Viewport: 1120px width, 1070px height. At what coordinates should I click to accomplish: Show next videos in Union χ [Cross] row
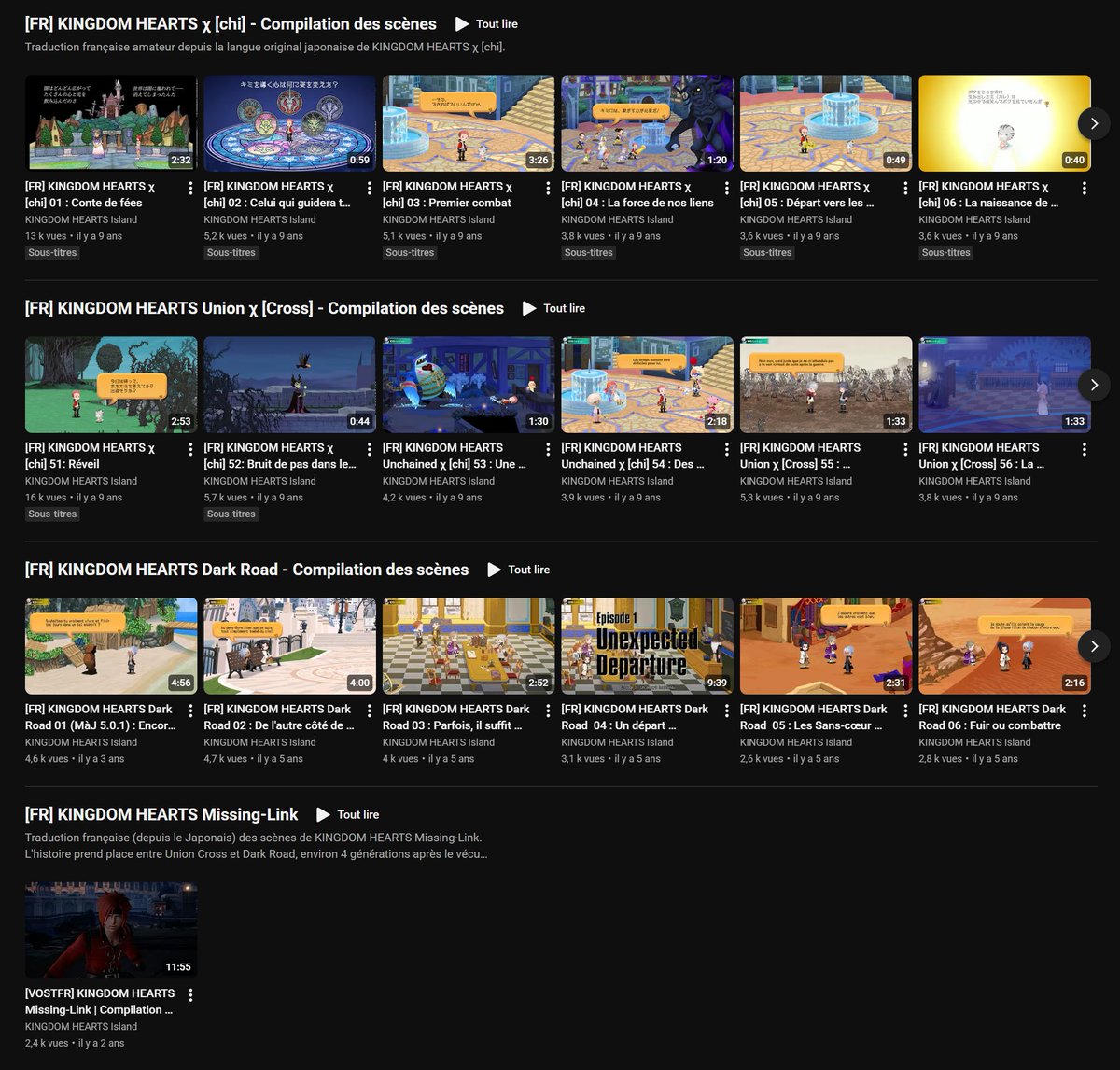[1094, 385]
